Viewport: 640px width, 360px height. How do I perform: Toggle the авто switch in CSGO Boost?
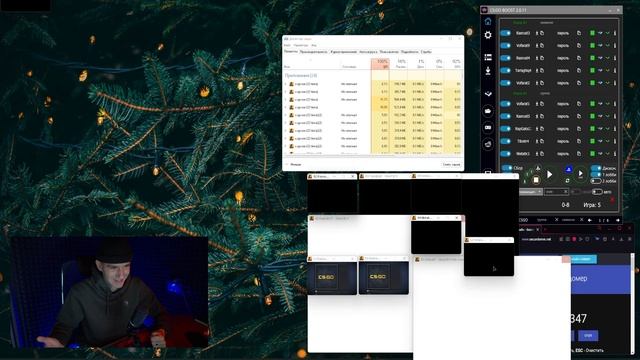point(597,191)
